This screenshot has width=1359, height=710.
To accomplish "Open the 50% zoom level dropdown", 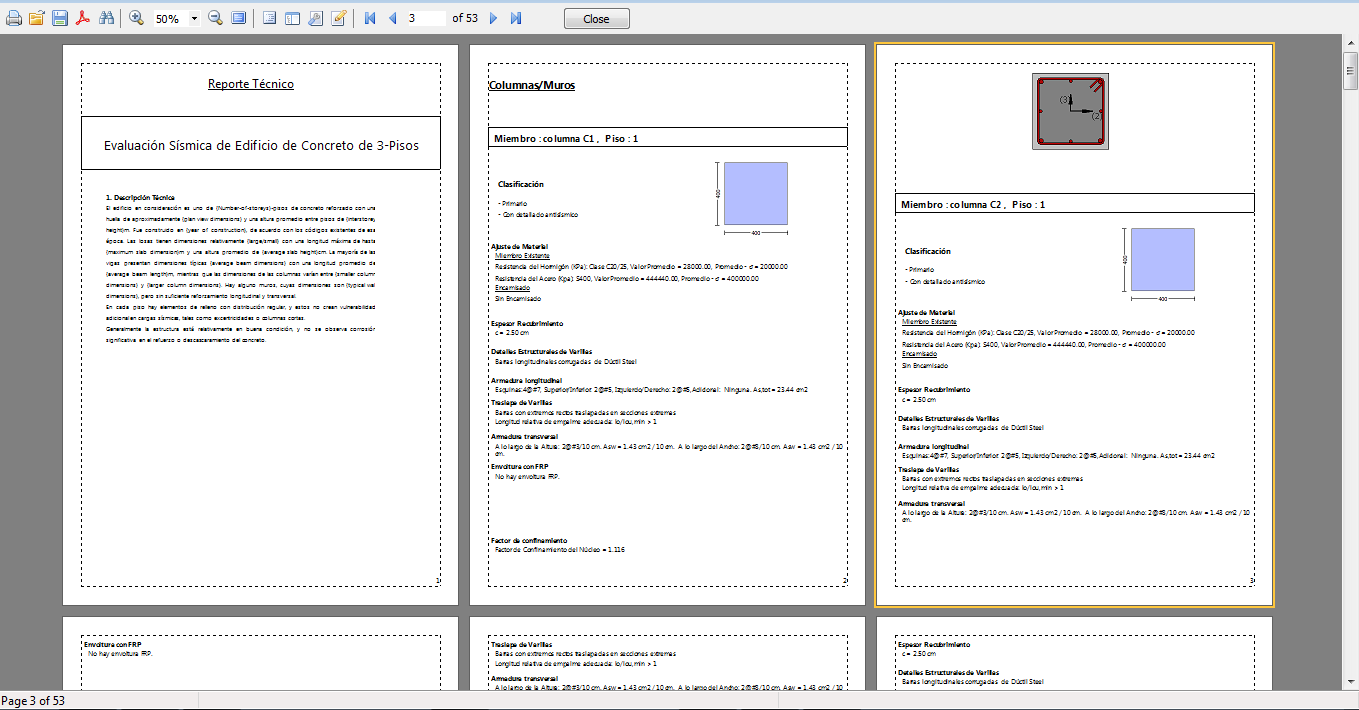I will click(x=193, y=19).
